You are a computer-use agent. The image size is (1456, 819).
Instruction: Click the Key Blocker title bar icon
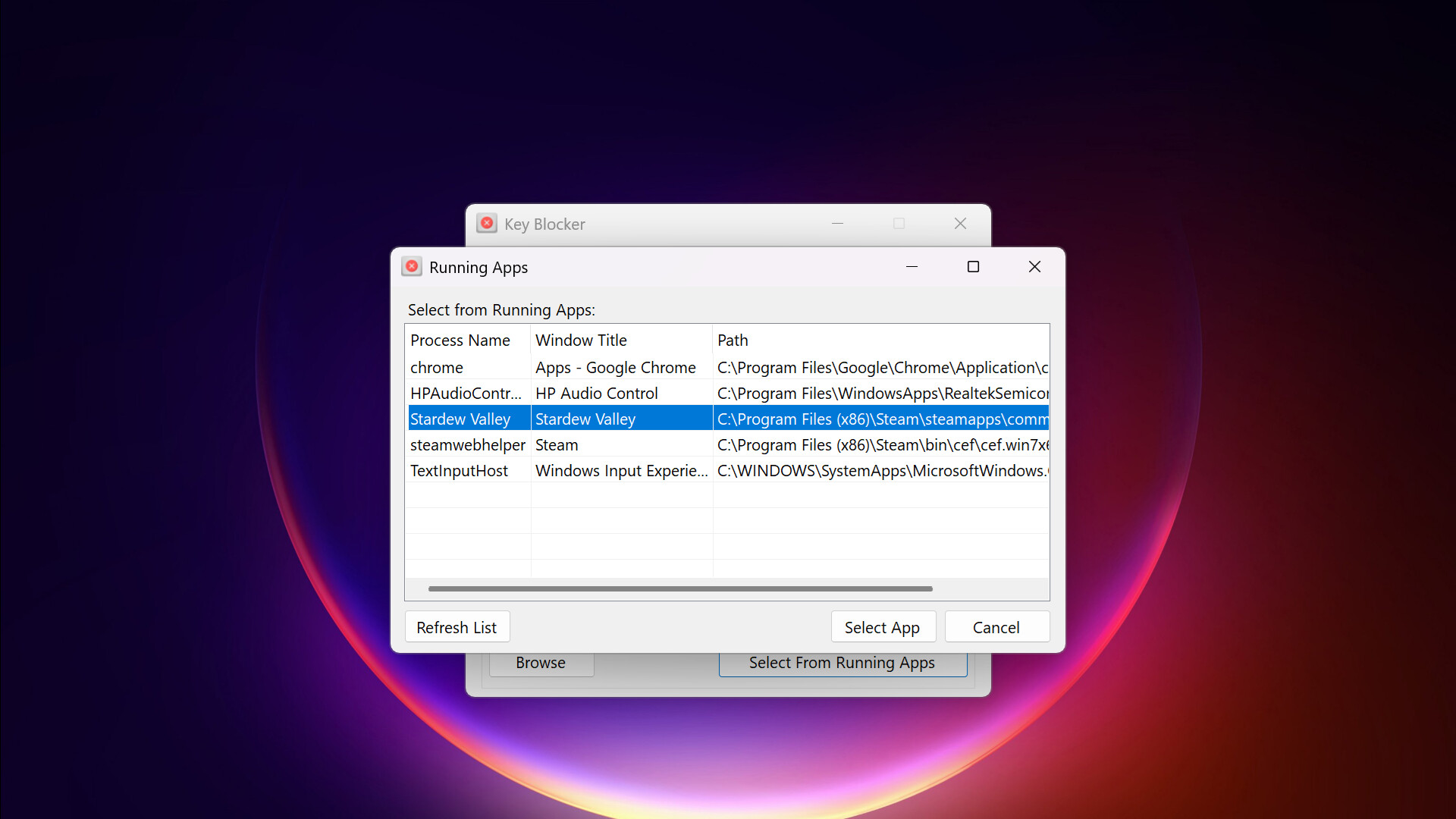click(x=487, y=223)
